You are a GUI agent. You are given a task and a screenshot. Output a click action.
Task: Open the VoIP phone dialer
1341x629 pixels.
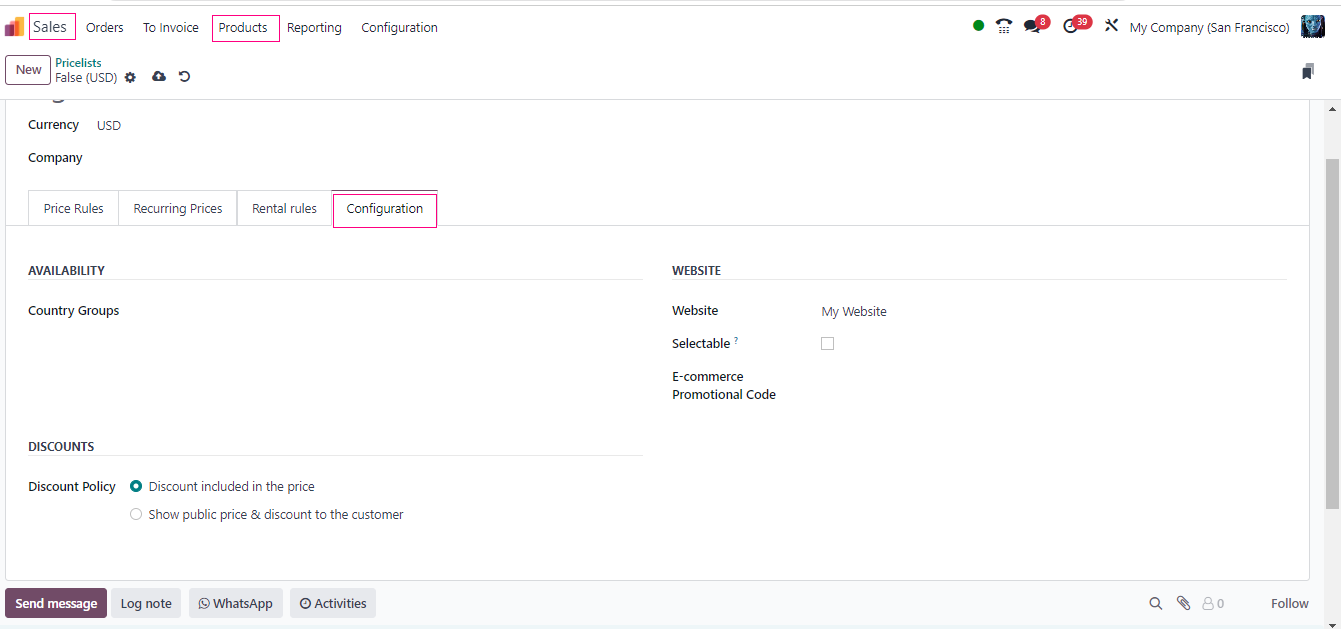click(1004, 27)
